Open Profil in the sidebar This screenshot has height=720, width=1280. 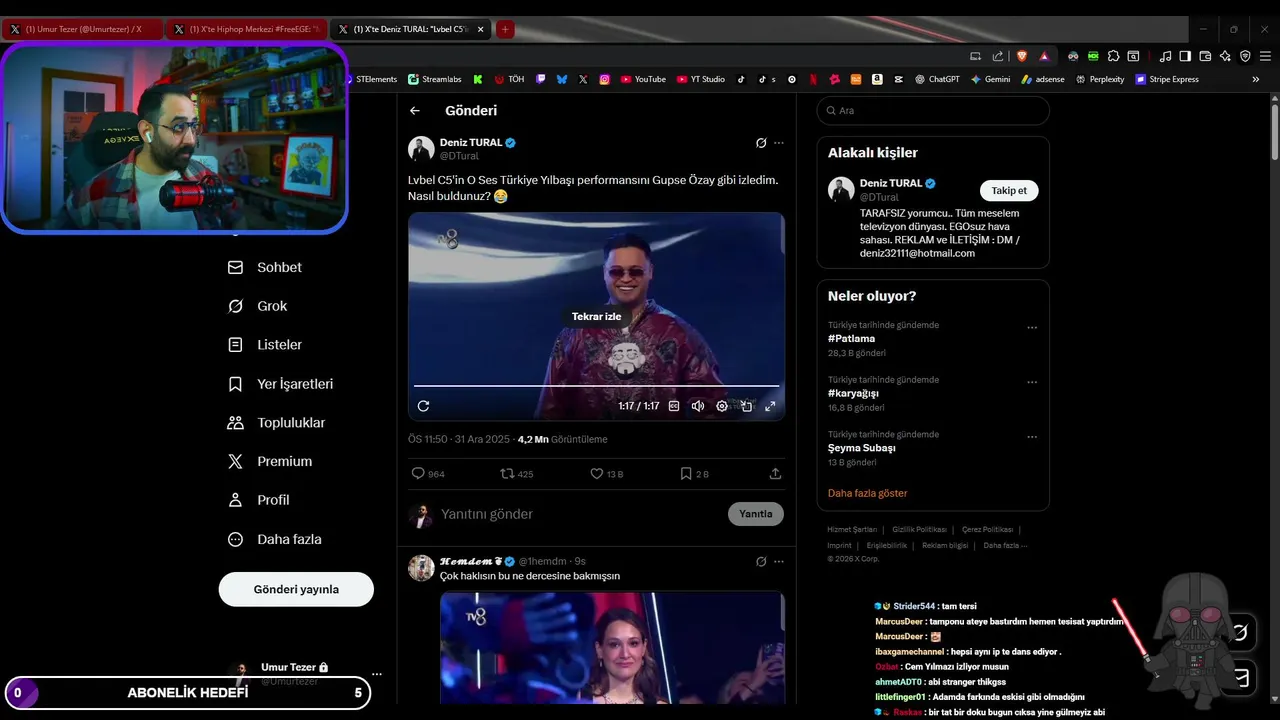click(x=259, y=500)
